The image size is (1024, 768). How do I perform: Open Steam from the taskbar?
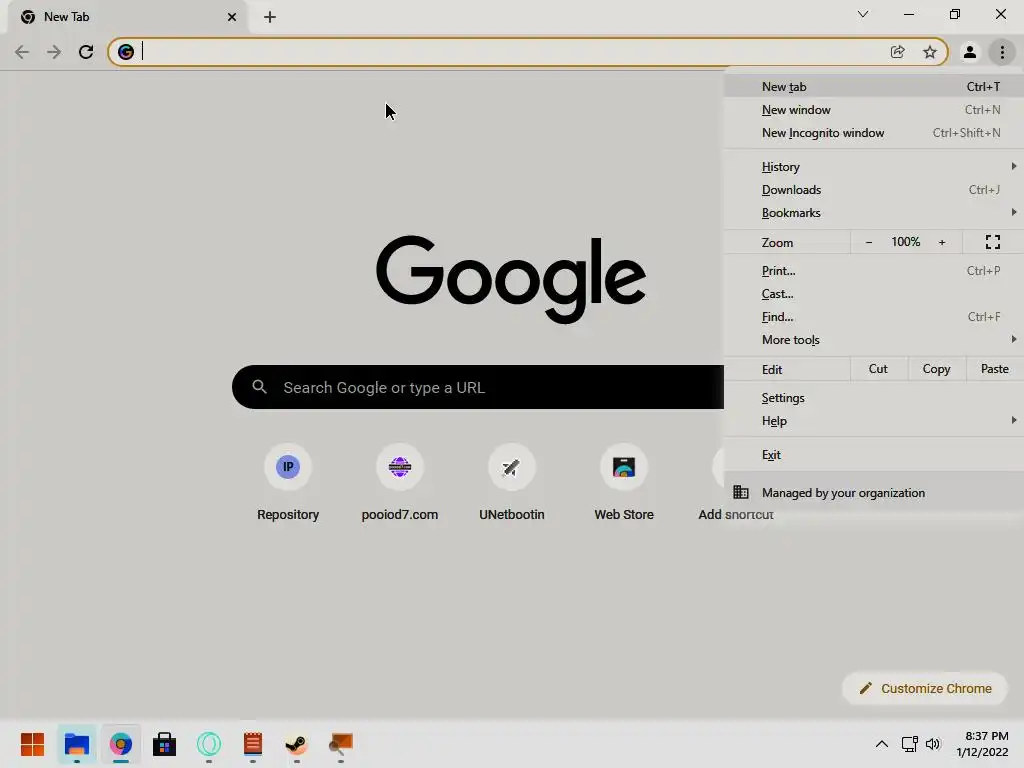pyautogui.click(x=296, y=744)
